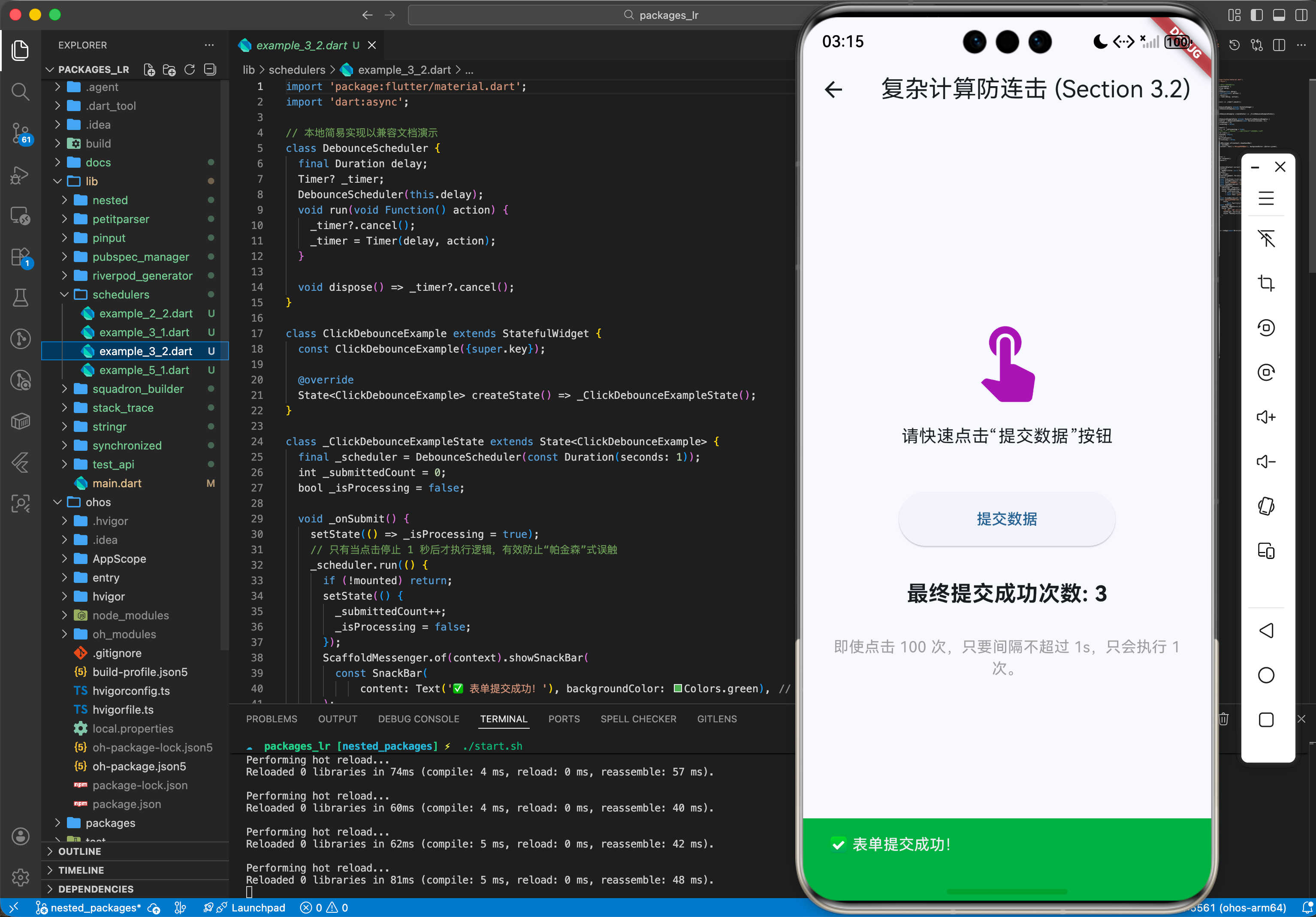
Task: Switch to the GITLENS panel tab
Action: coord(716,719)
